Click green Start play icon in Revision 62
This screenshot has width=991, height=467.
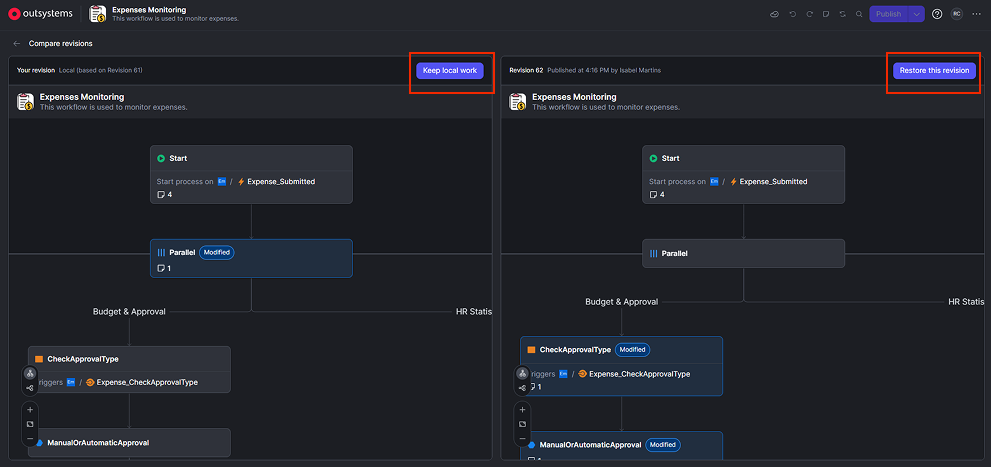click(x=653, y=159)
